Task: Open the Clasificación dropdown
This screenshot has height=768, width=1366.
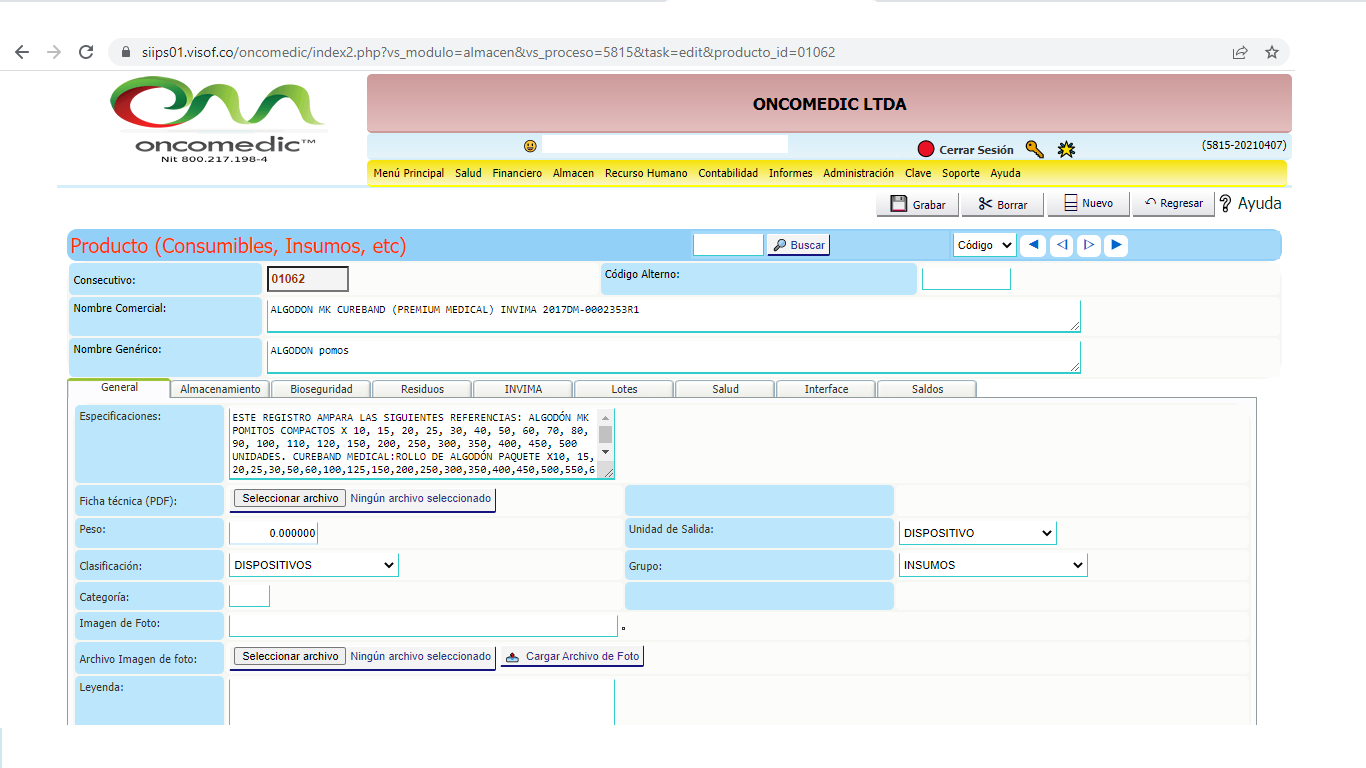Action: click(x=313, y=565)
